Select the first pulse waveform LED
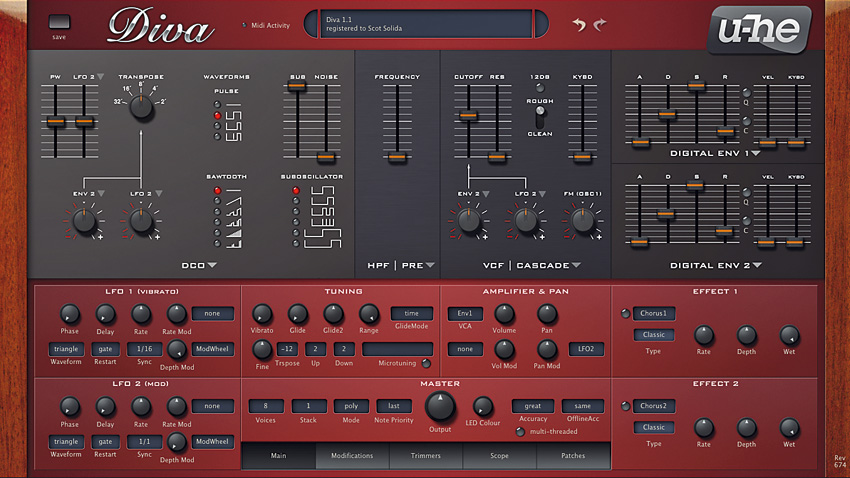The width and height of the screenshot is (850, 478). pyautogui.click(x=217, y=104)
